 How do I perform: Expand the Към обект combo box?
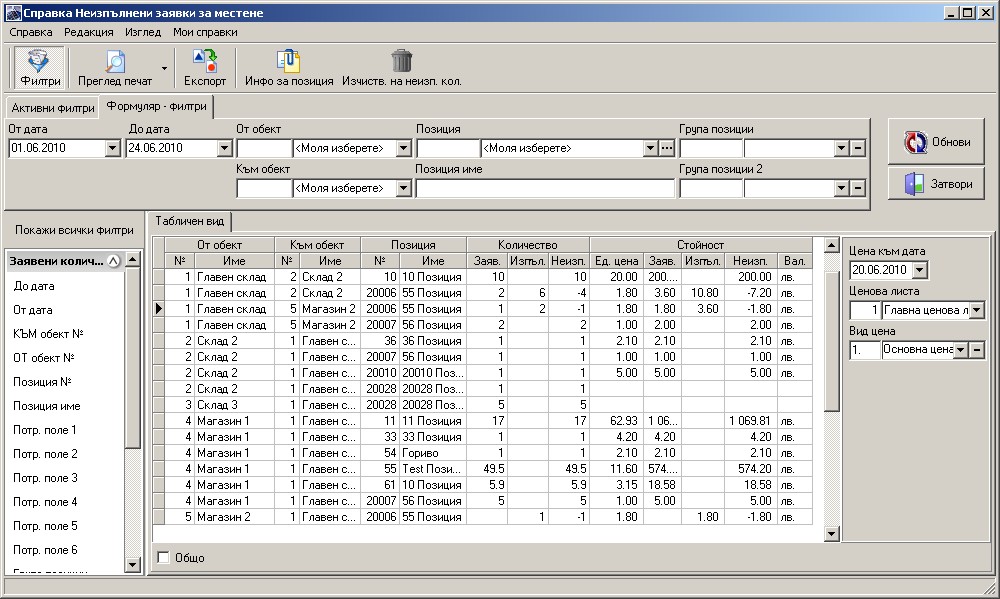(403, 188)
